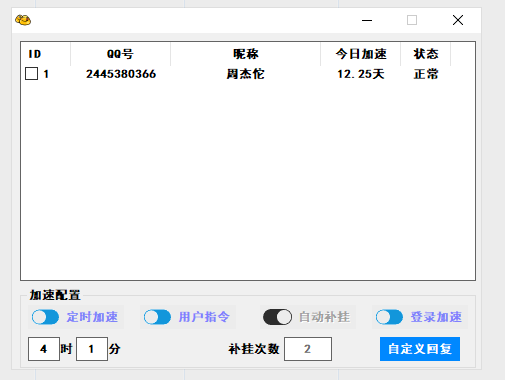
Task: Tick the checkbox for row ID 1
Action: 32,74
